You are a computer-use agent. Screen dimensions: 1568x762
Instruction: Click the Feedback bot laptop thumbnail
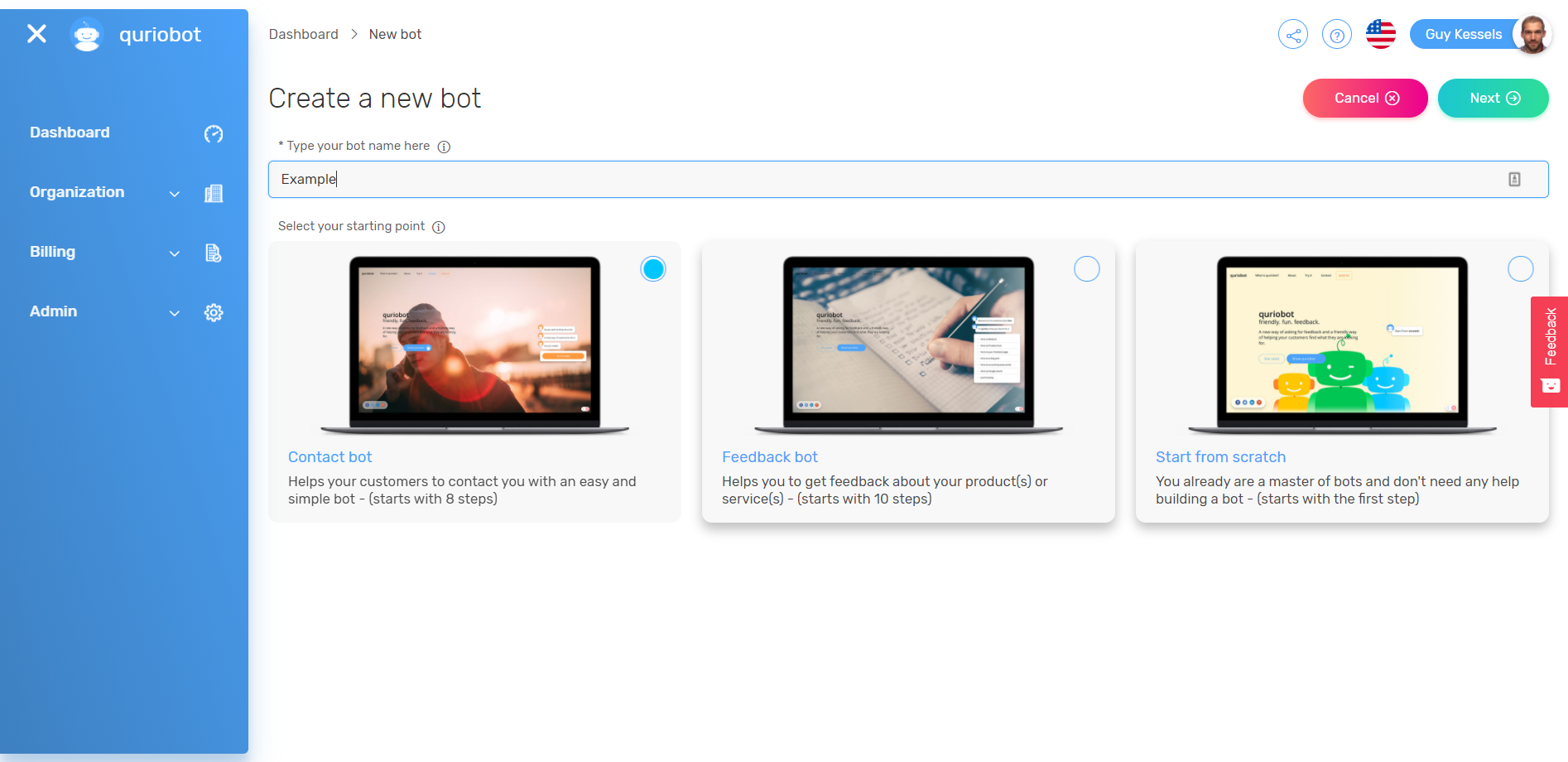pos(908,345)
